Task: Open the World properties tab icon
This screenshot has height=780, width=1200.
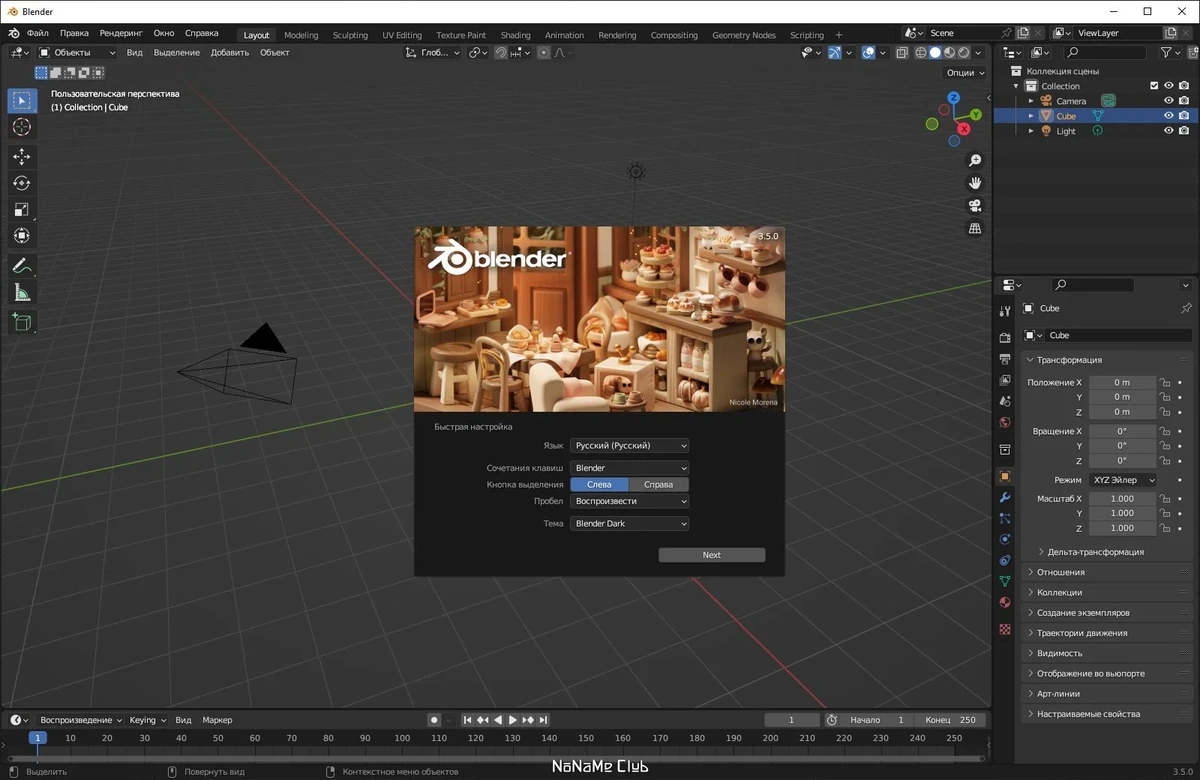Action: coord(1005,422)
